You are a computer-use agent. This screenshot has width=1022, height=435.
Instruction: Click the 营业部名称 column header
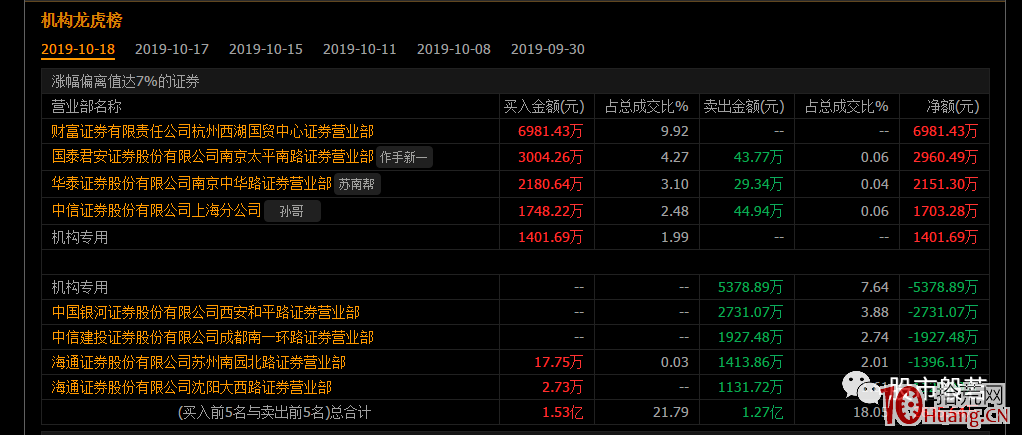point(87,106)
